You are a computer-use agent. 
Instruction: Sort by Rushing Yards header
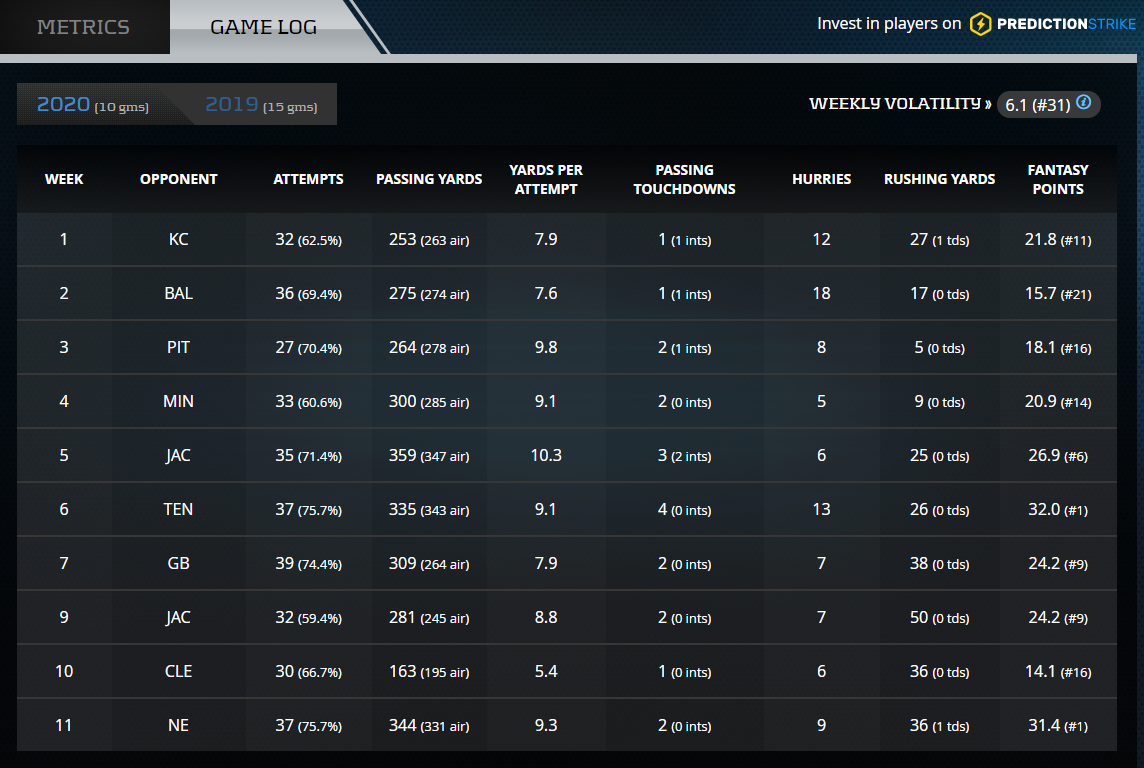coord(939,179)
